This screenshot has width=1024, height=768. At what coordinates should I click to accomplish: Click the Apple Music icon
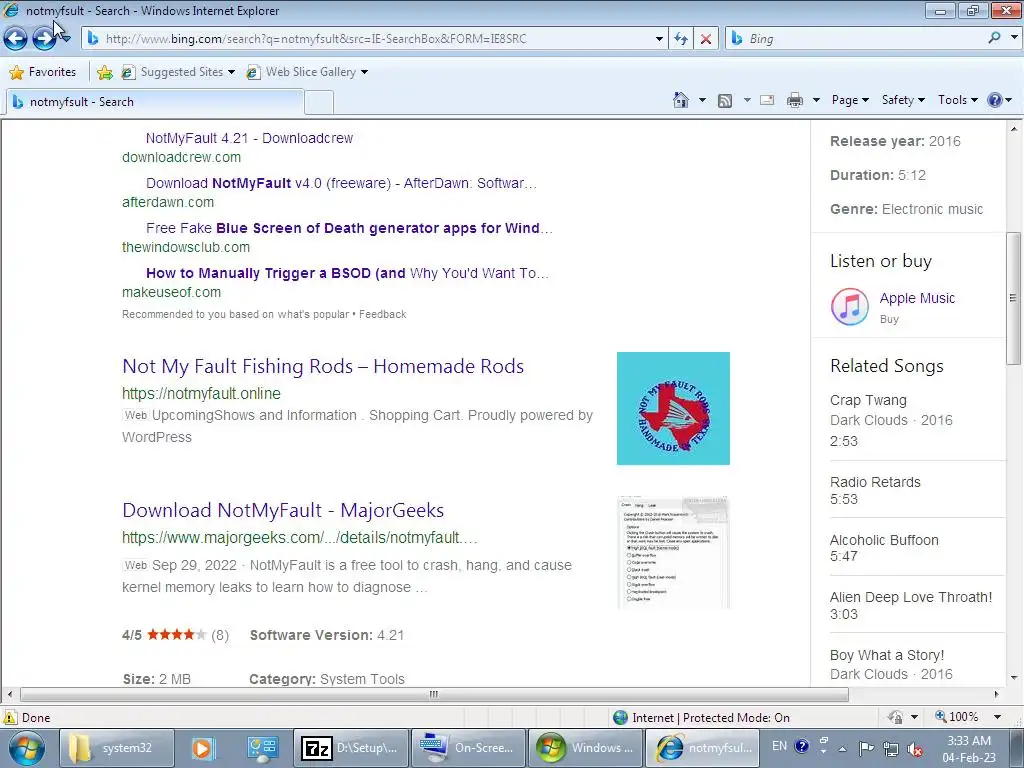pyautogui.click(x=850, y=306)
